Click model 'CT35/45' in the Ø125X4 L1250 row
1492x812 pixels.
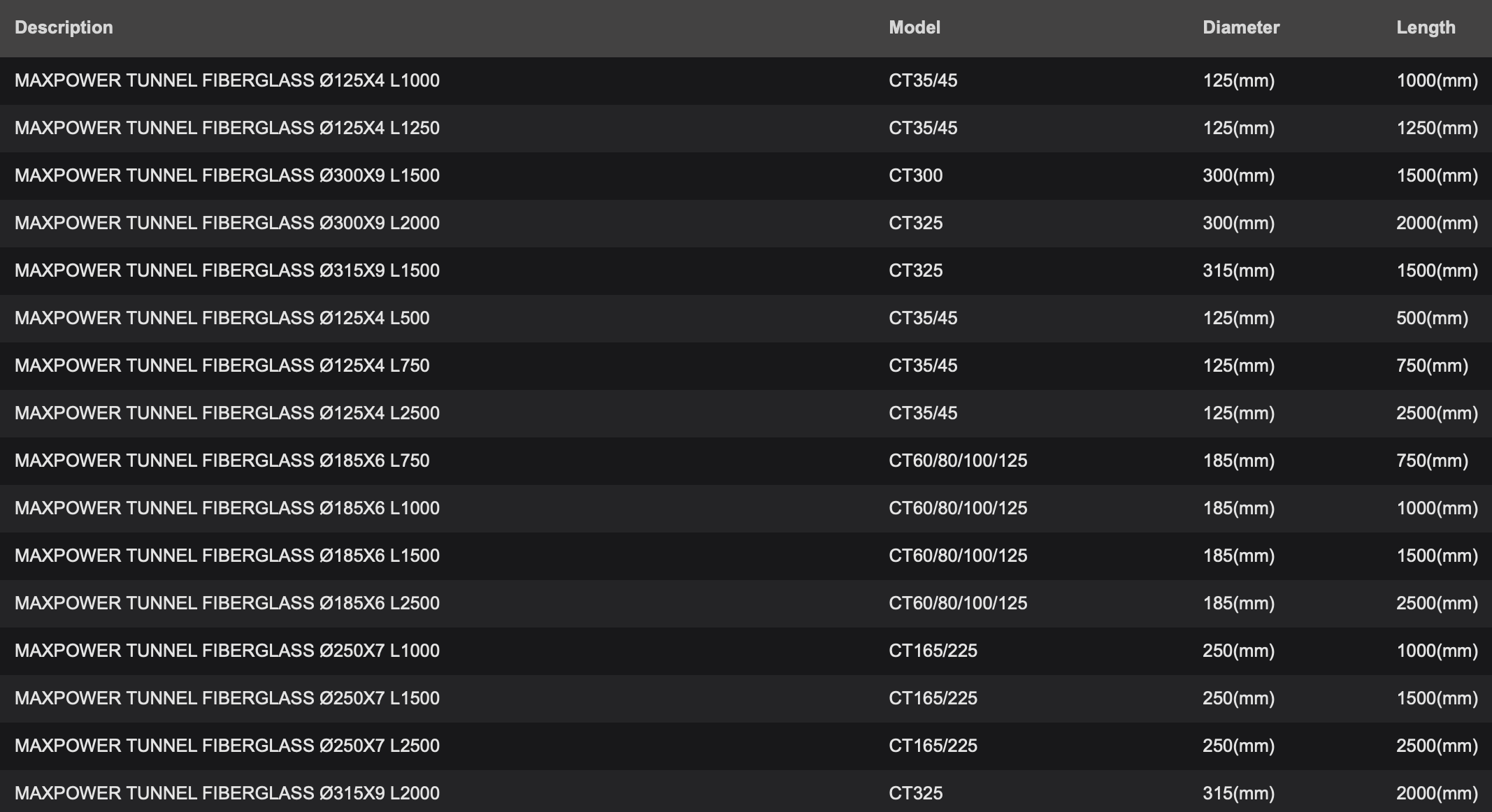point(923,128)
